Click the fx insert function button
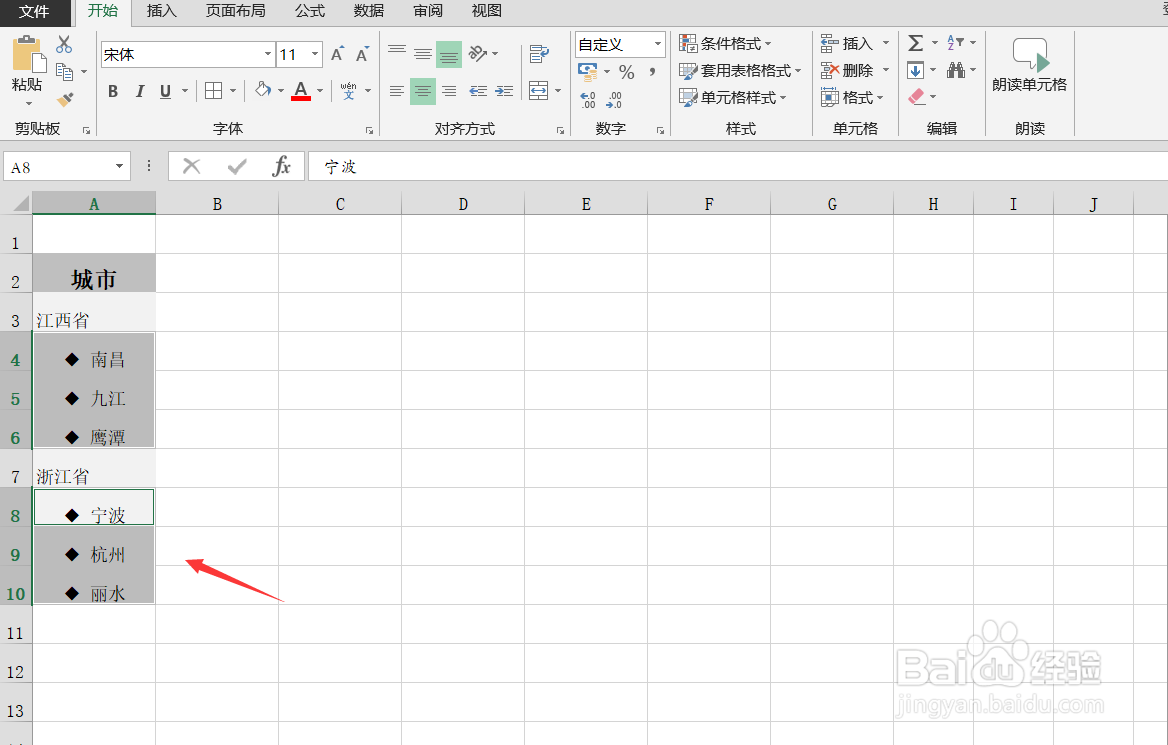The width and height of the screenshot is (1168, 745). (x=282, y=166)
